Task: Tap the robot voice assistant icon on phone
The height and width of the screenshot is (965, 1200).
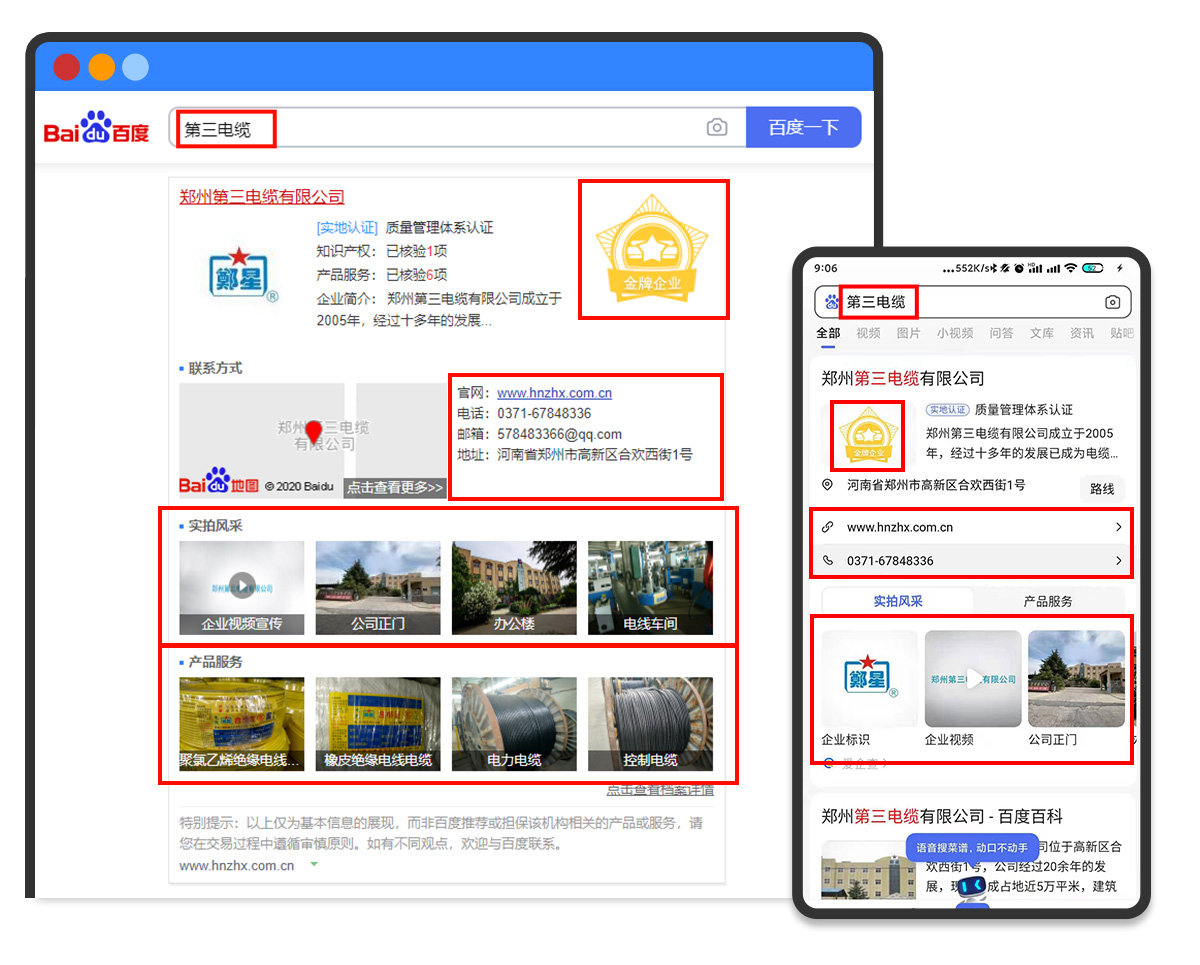Action: [x=971, y=887]
